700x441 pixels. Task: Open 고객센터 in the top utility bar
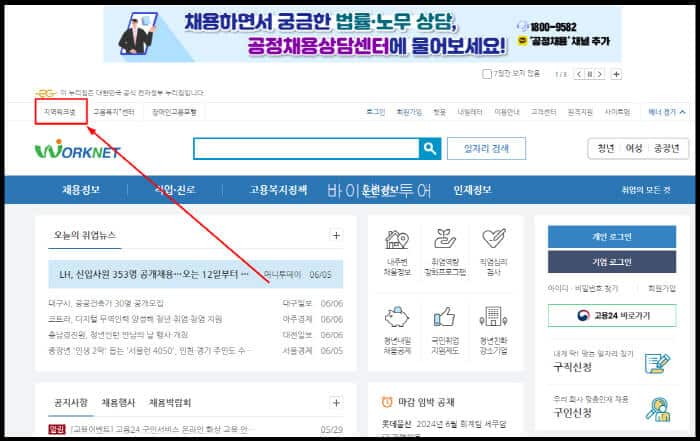(x=543, y=112)
